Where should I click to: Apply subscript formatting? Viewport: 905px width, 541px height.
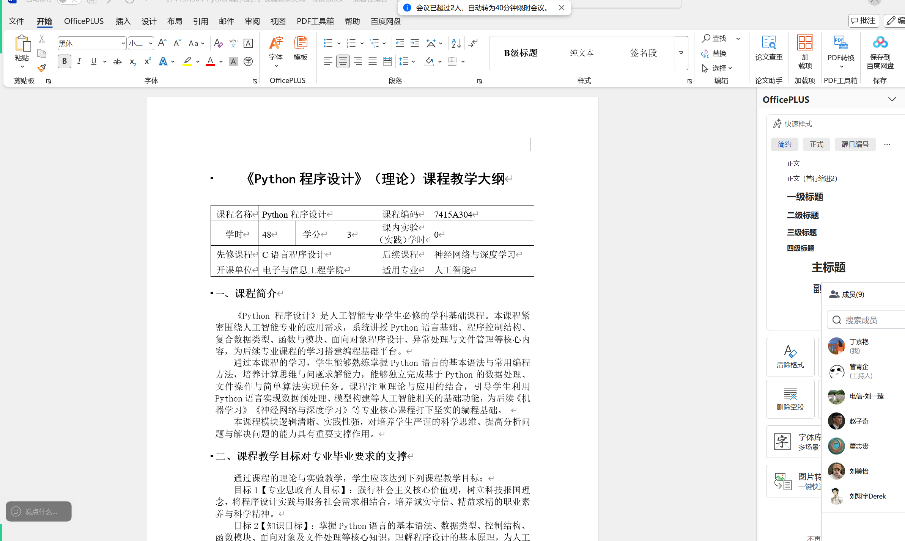click(x=133, y=61)
